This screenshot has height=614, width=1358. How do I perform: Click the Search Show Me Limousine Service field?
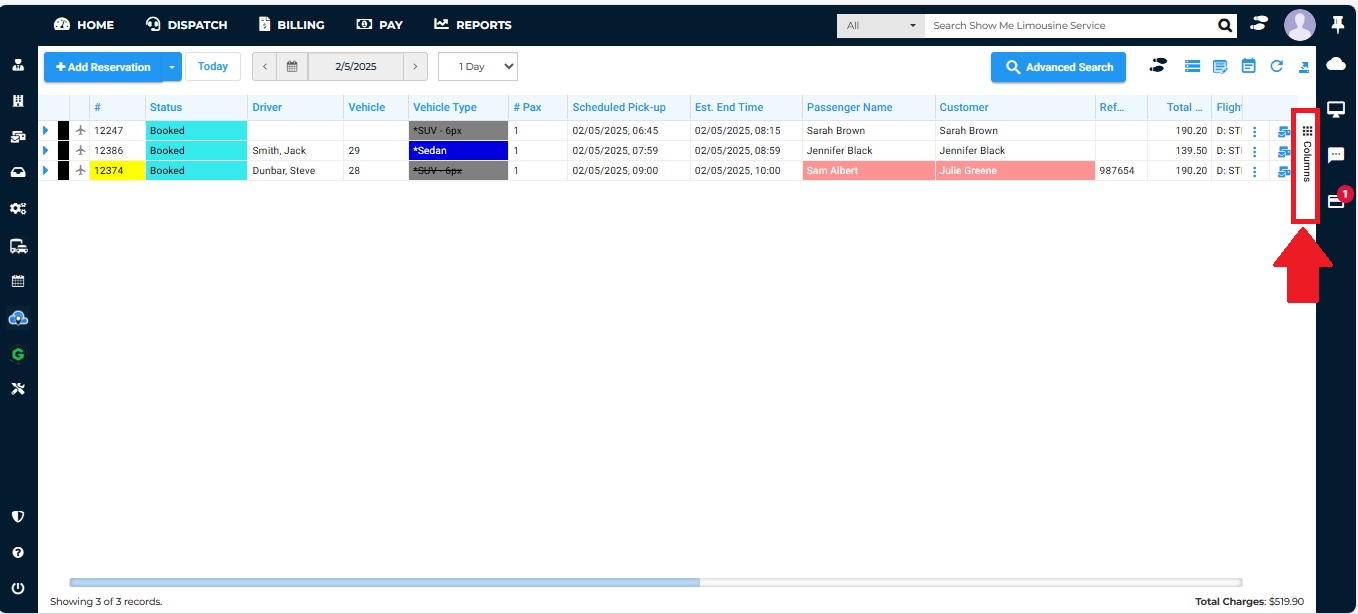tap(1068, 26)
